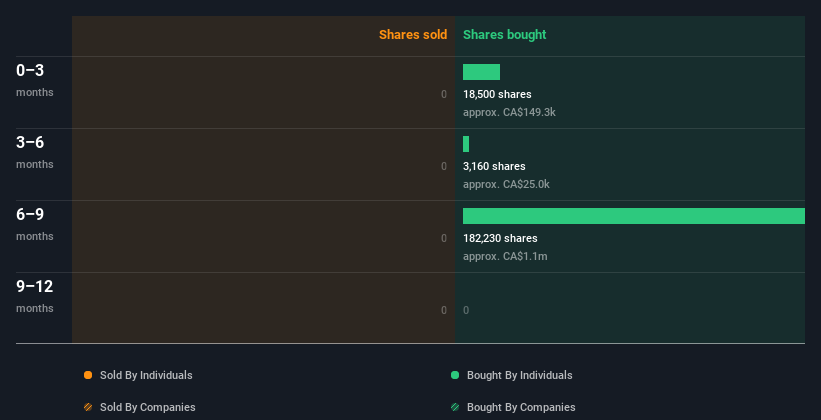
Task: Click the shares sold zero in 6–9 months row
Action: [x=444, y=238]
